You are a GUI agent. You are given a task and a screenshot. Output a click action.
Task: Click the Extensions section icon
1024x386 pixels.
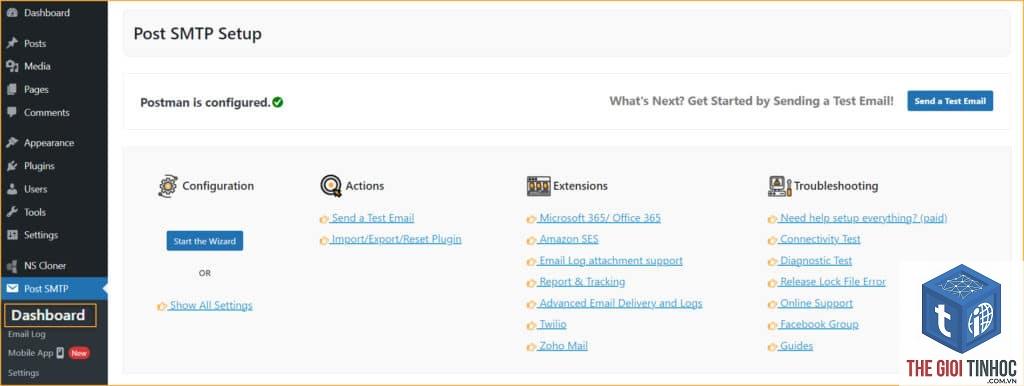(x=538, y=186)
